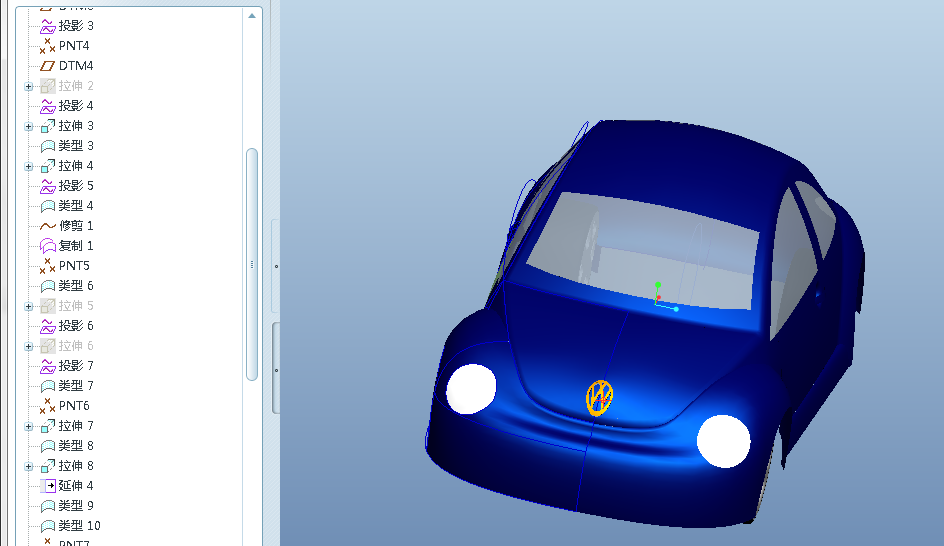Click the style icon beside 类型 8

tap(48, 446)
